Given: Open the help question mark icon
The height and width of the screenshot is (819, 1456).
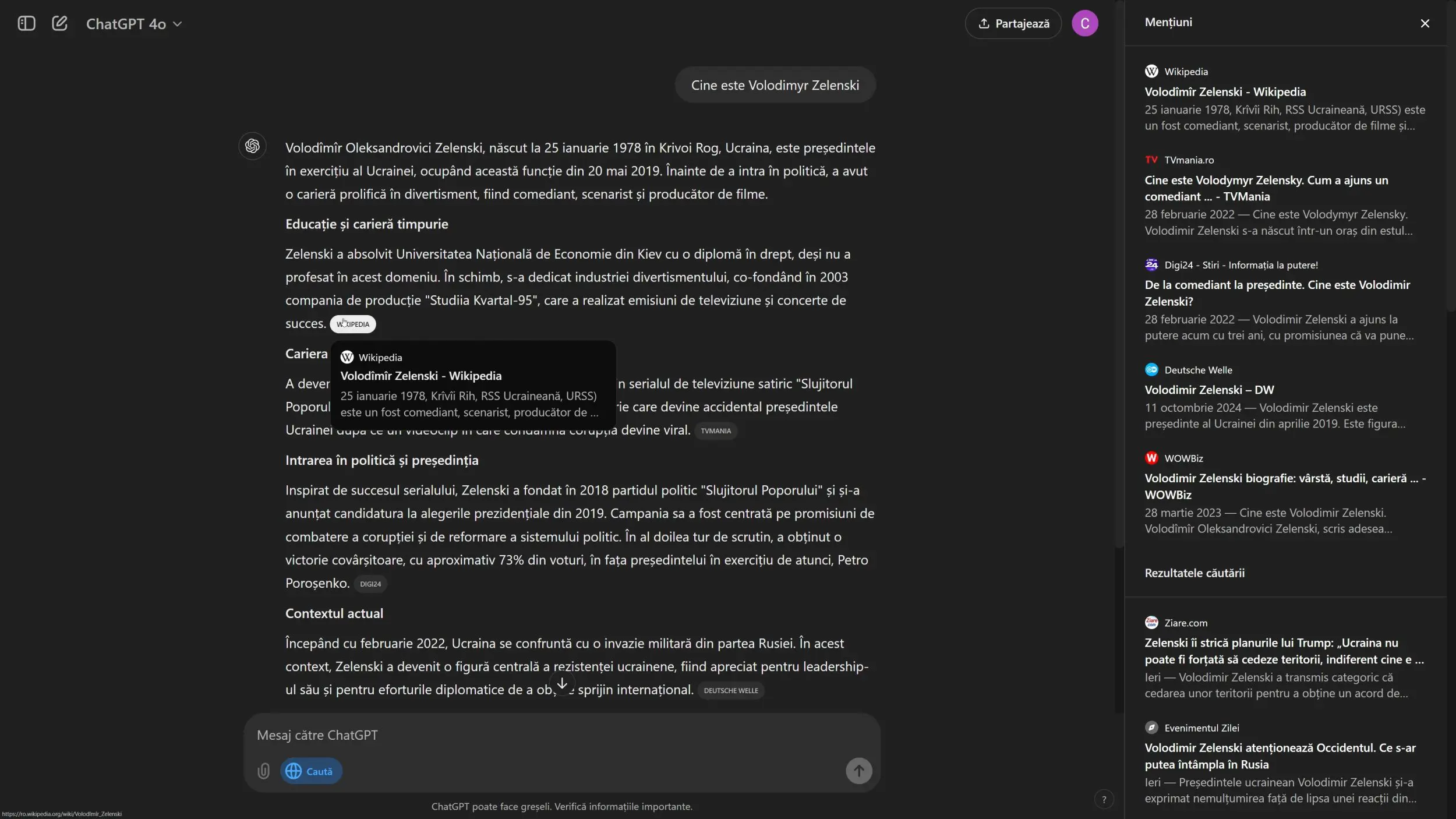Looking at the screenshot, I should 1104,799.
